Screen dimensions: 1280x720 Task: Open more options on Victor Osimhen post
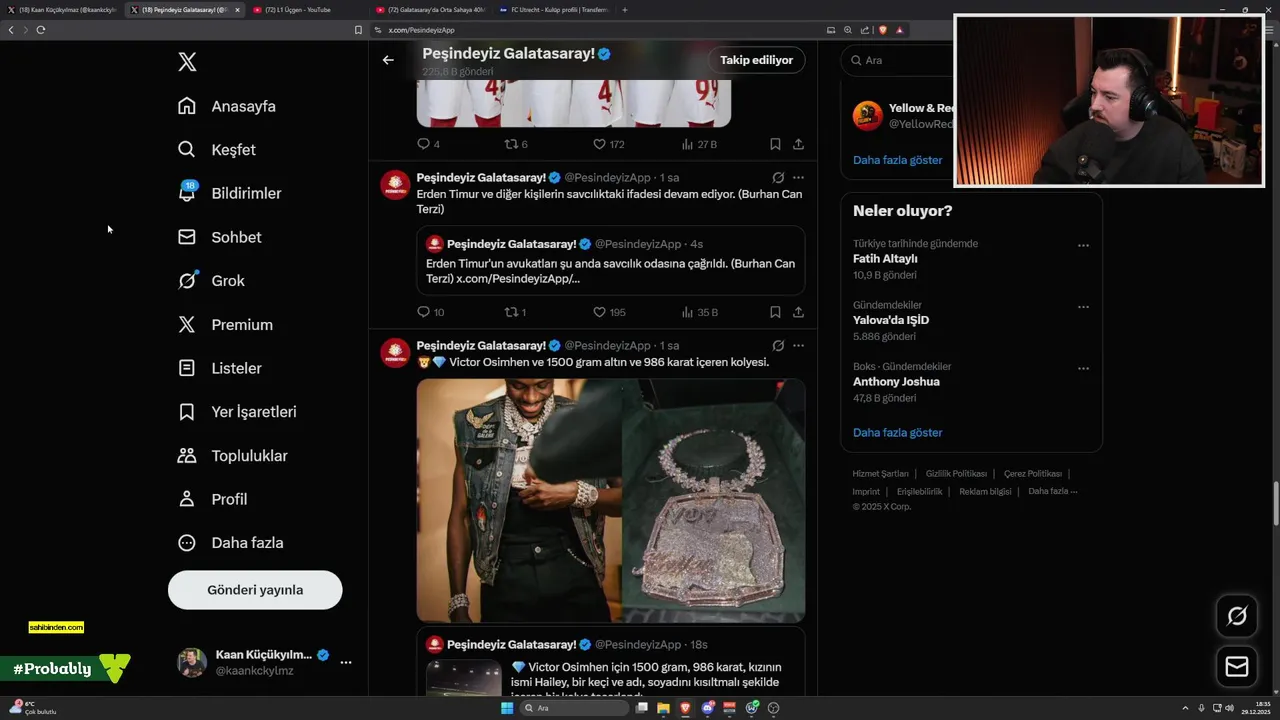798,345
